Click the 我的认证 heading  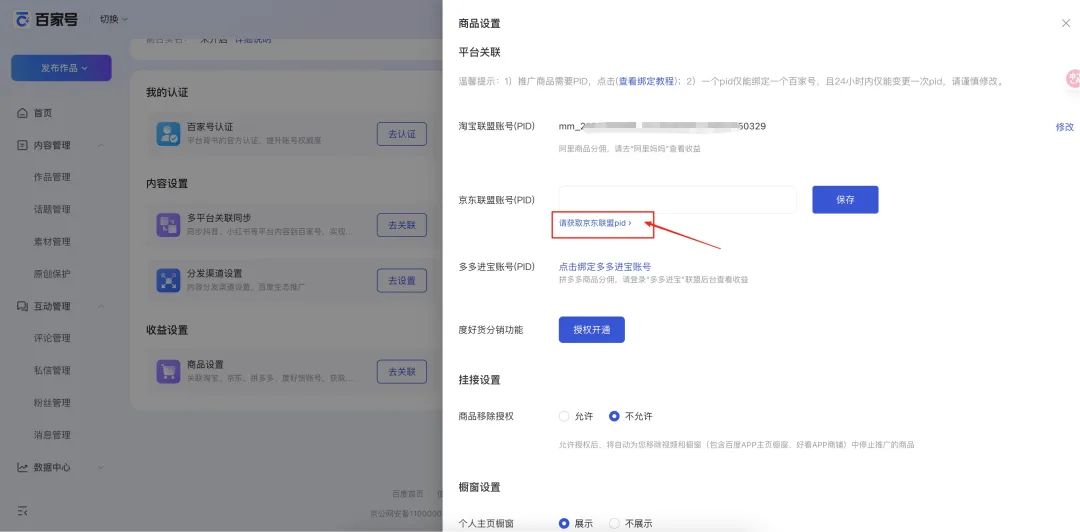(167, 92)
